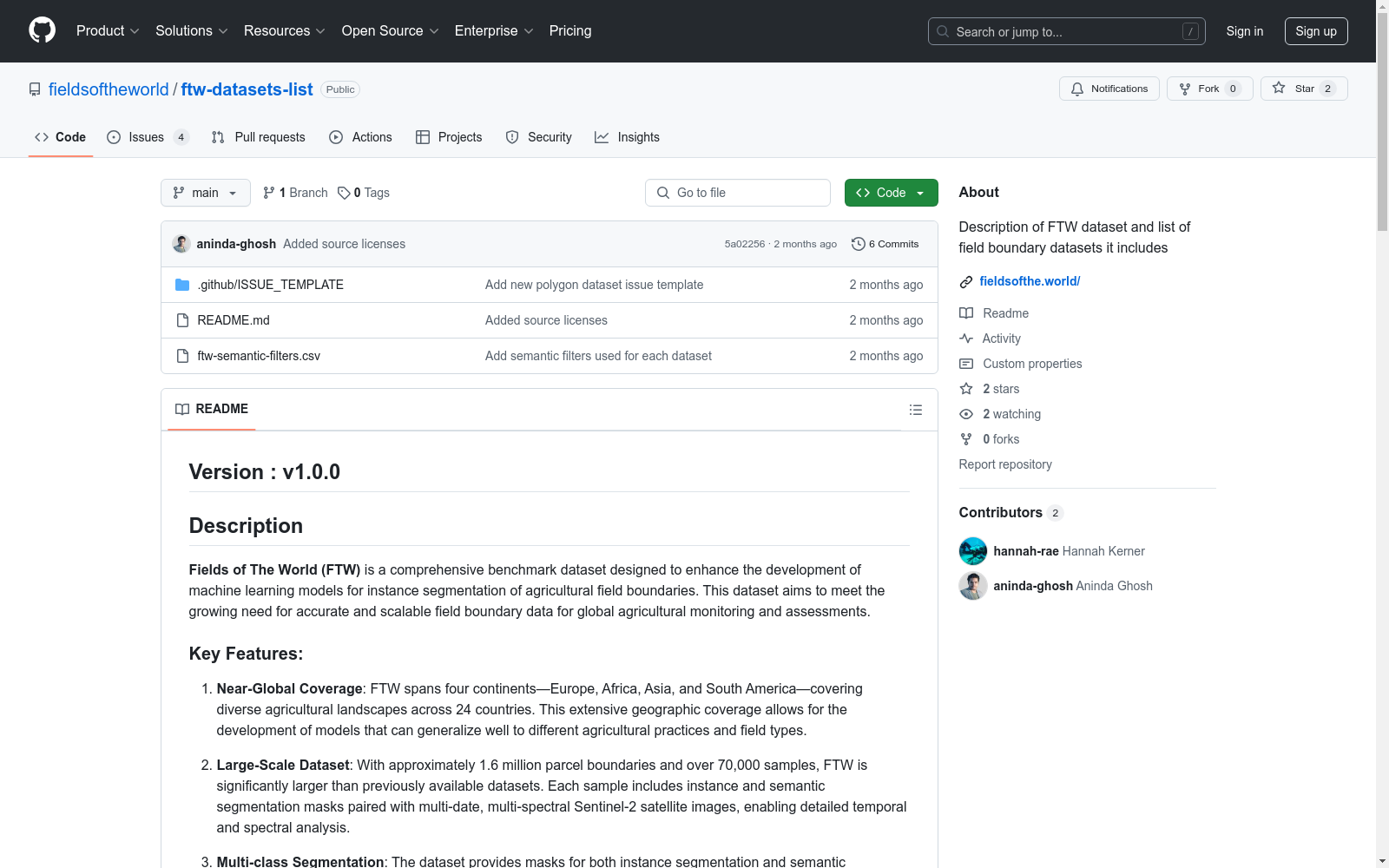Select the Code tab
This screenshot has height=868, width=1389.
coord(60,137)
